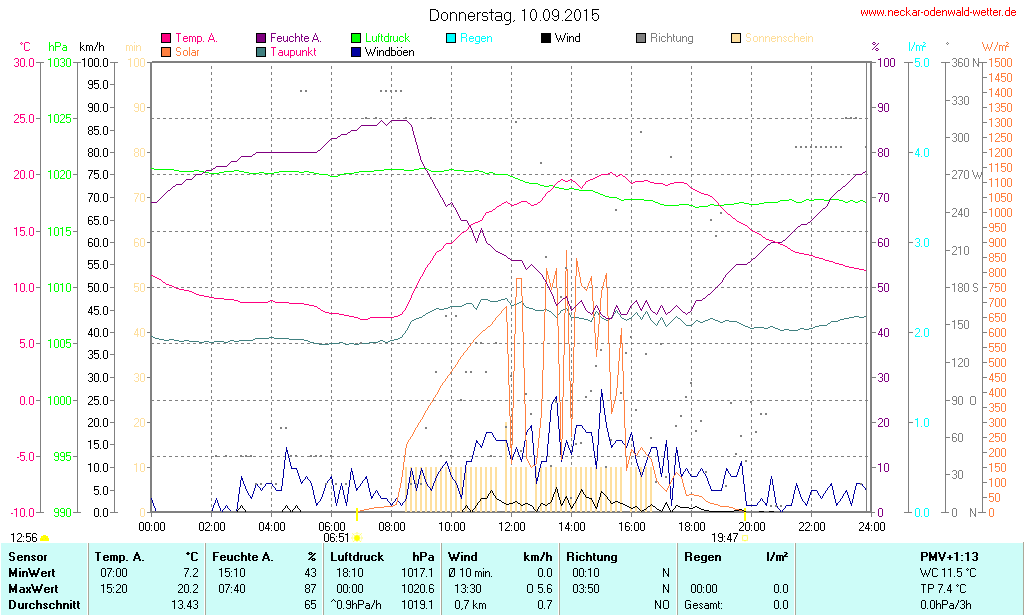
Task: Click the teal Taupunkt legend square
Action: (262, 52)
